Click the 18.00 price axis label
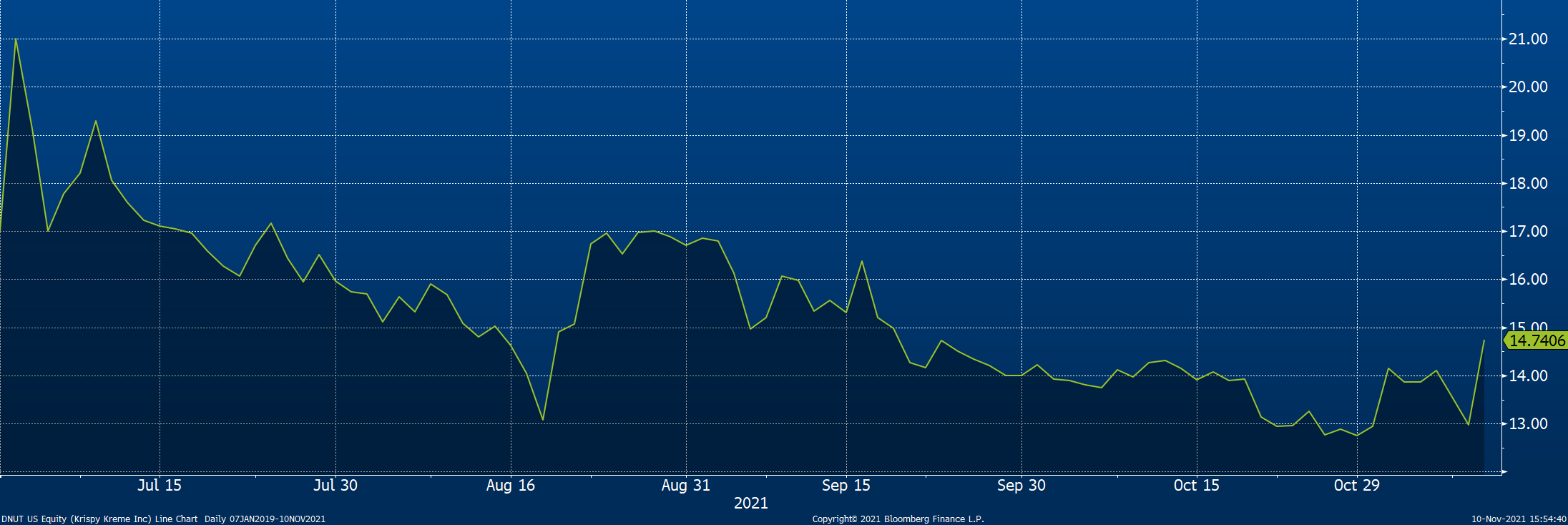The height and width of the screenshot is (525, 1568). pos(1528,184)
